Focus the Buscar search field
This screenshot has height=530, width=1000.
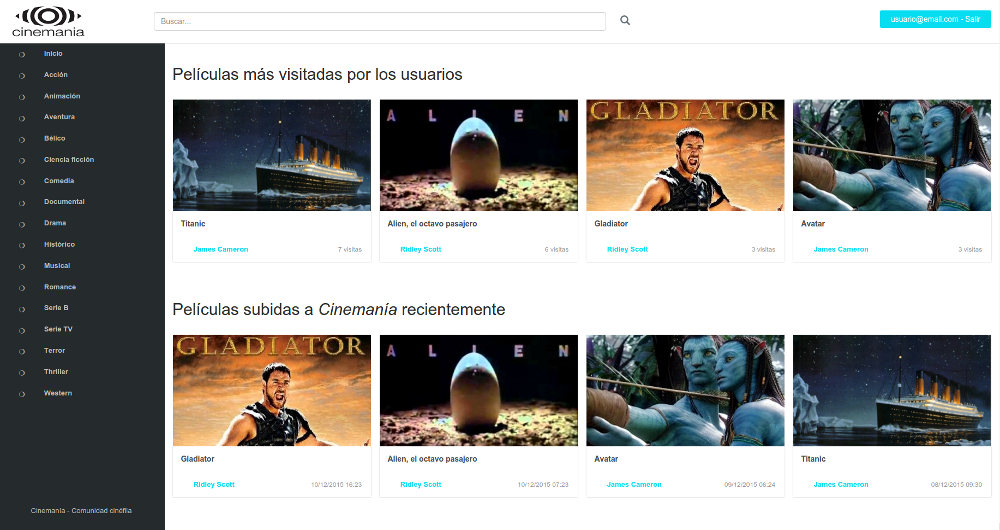380,21
